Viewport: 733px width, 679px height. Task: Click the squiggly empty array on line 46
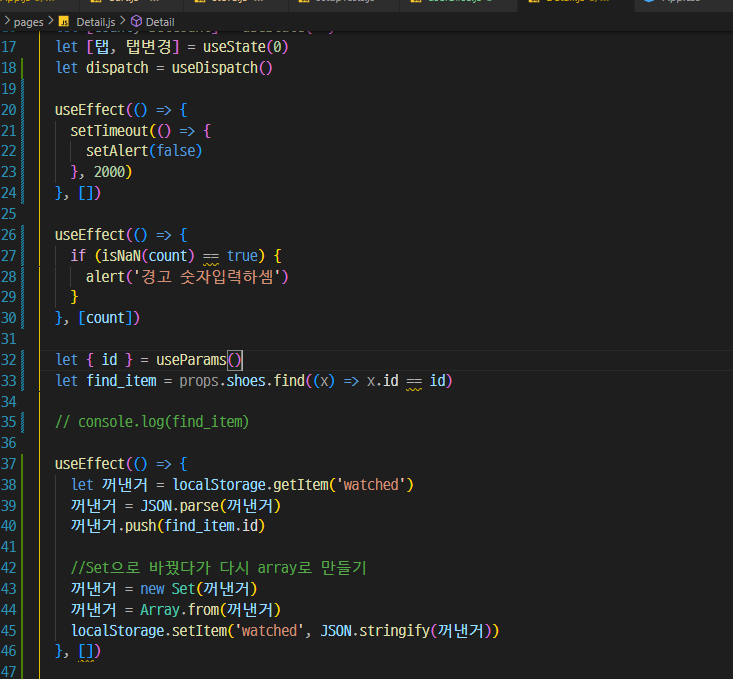86,651
